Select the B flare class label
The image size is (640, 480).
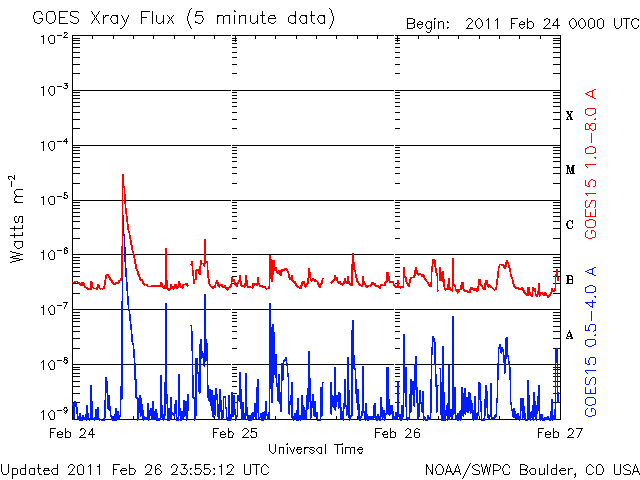[x=570, y=280]
